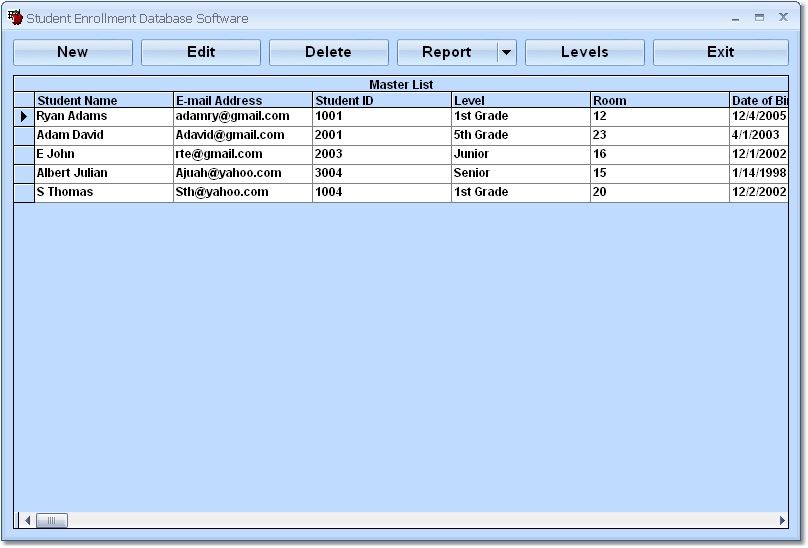Image resolution: width=808 pixels, height=548 pixels.
Task: Click birth date 4/1/2003 cell
Action: coord(759,136)
